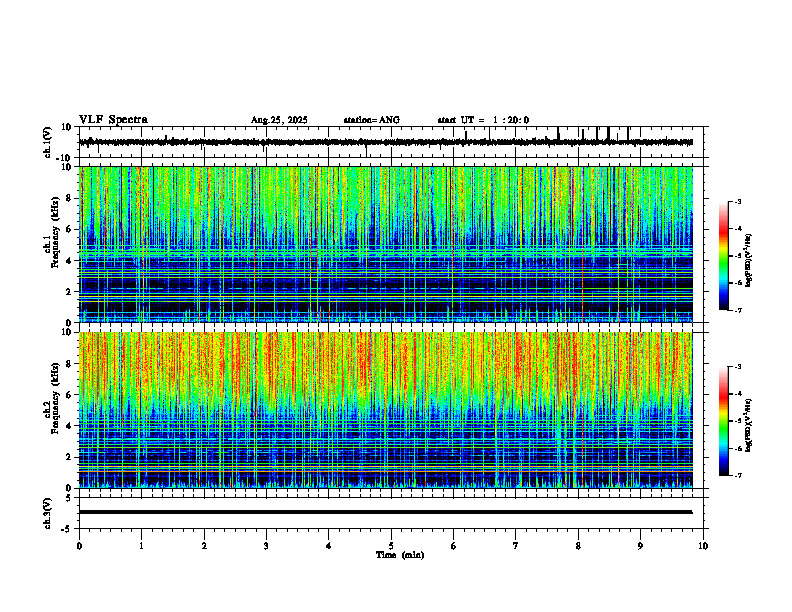Click the "8" kHz tick of ch.1 spectrogram
The image size is (792, 612).
69,198
